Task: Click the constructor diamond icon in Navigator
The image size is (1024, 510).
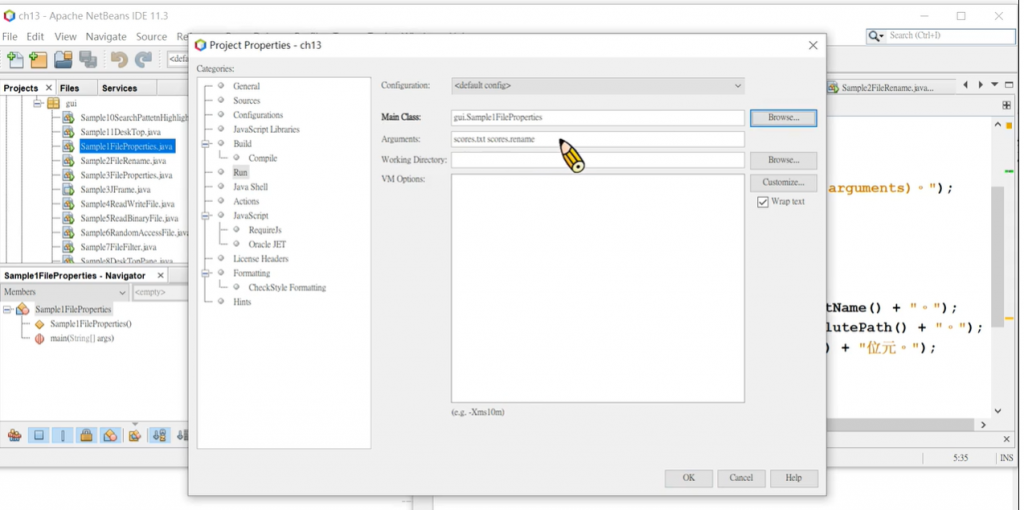Action: [39, 324]
